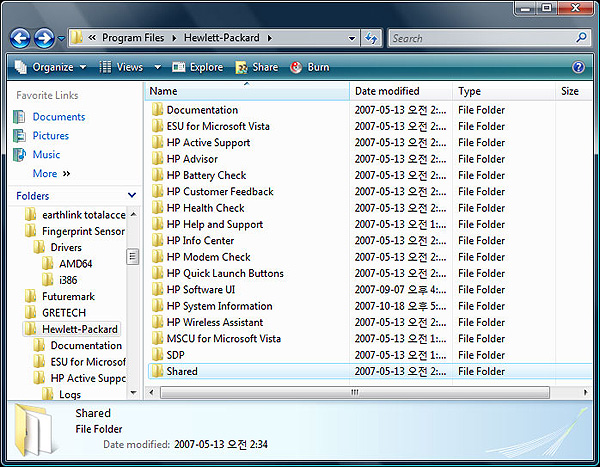Select Drivers folder in tree
Screen dimensions: 600x467
[x=57, y=247]
